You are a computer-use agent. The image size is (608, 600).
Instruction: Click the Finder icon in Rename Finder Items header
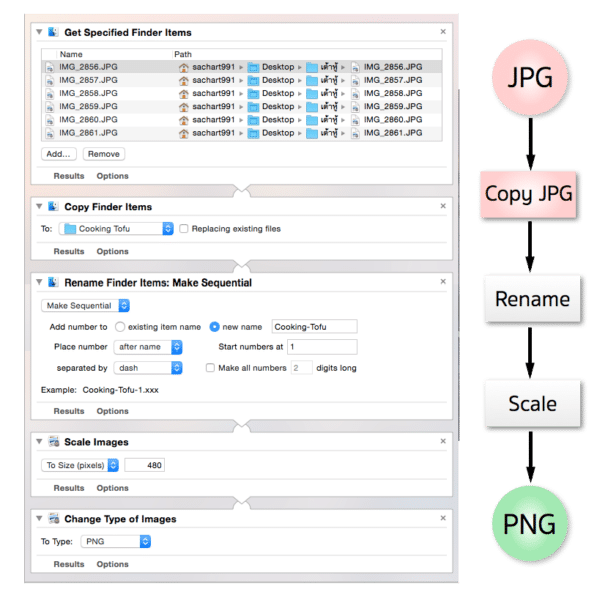tap(53, 283)
